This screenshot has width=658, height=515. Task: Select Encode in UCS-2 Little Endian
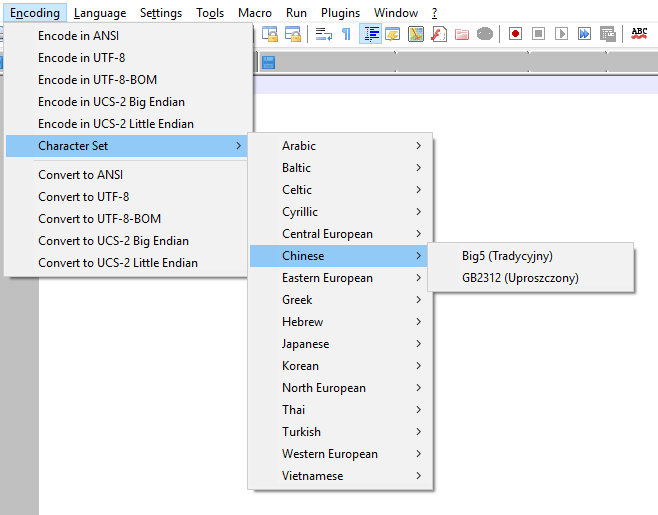click(x=129, y=124)
